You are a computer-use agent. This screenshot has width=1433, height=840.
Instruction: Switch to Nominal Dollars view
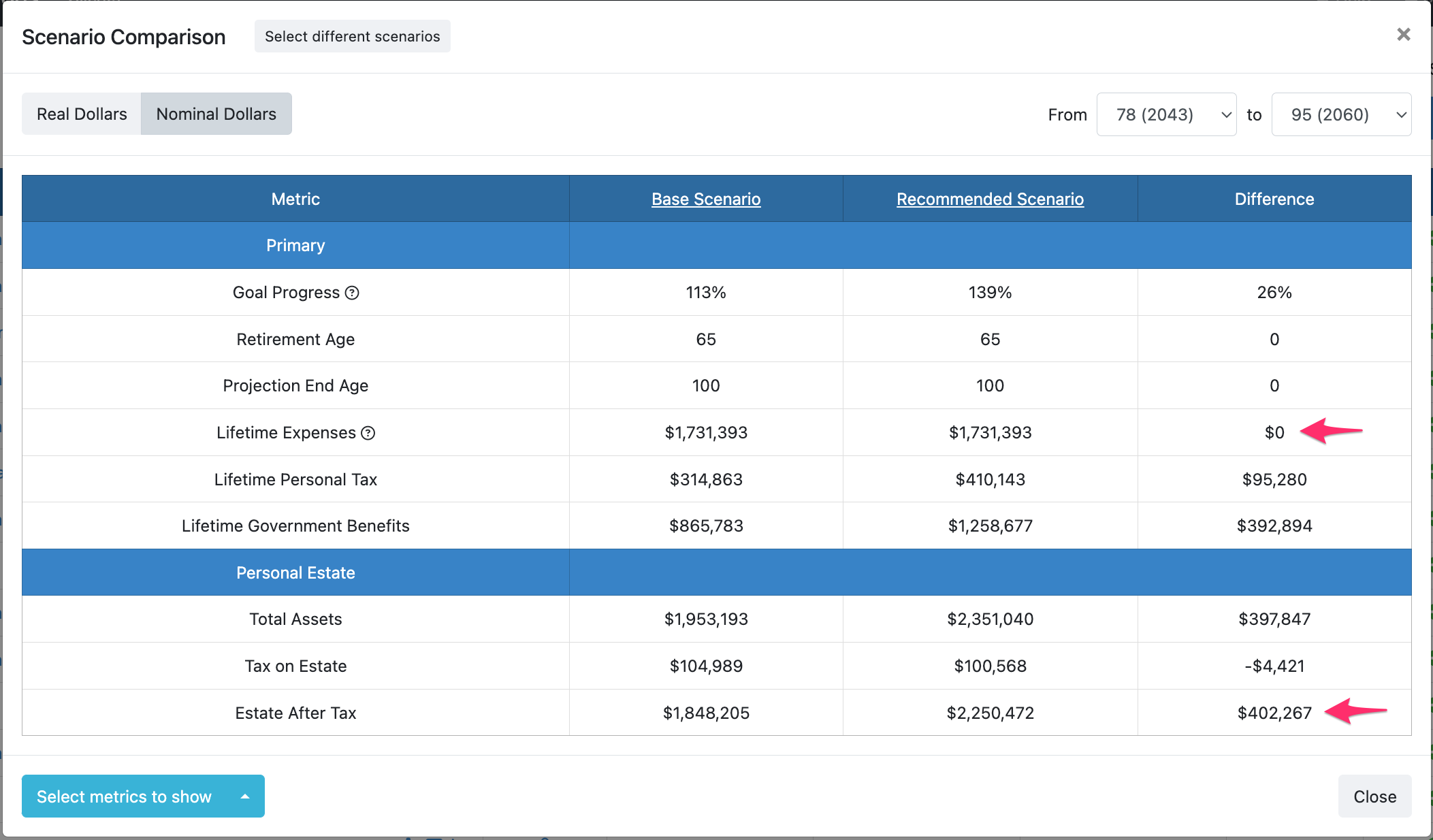[x=216, y=114]
